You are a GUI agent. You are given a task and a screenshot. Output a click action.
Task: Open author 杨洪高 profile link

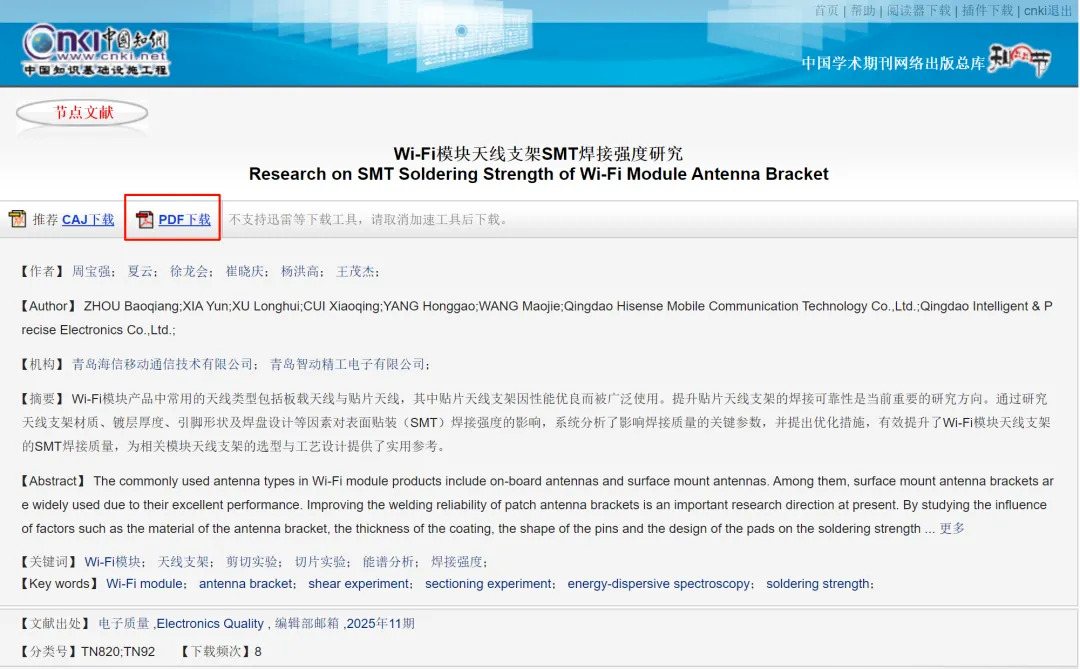pyautogui.click(x=300, y=271)
